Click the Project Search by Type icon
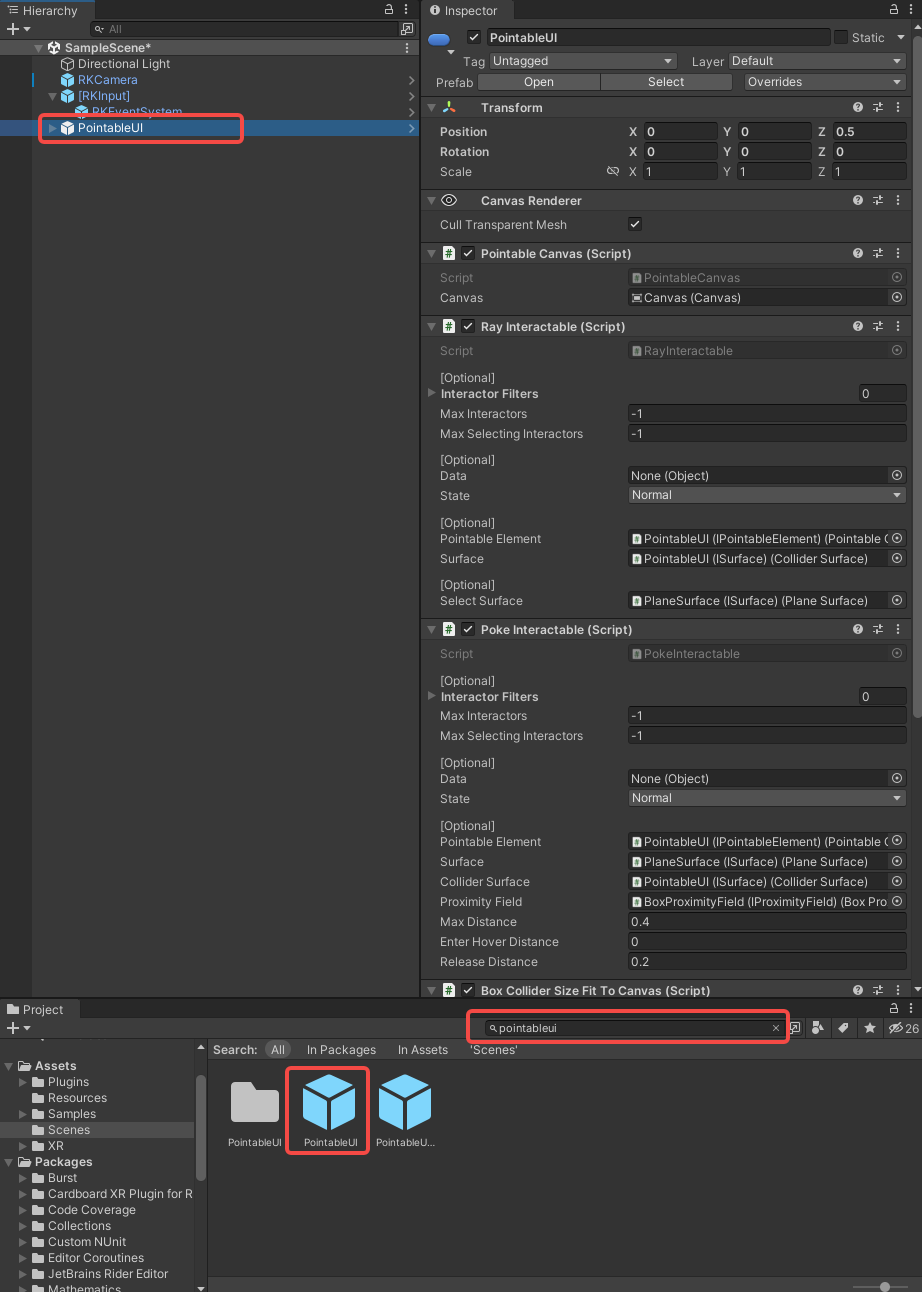The height and width of the screenshot is (1292, 922). (x=818, y=1028)
